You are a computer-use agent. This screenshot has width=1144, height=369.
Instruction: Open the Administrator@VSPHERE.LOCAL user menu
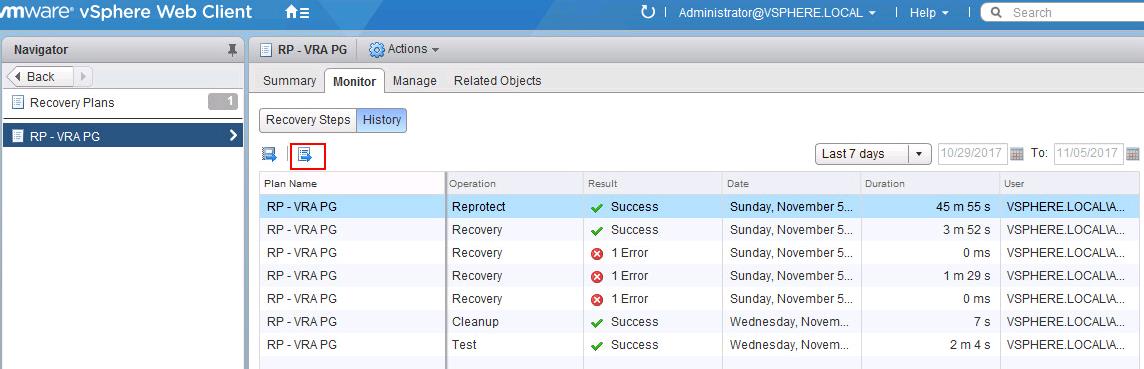coord(777,12)
